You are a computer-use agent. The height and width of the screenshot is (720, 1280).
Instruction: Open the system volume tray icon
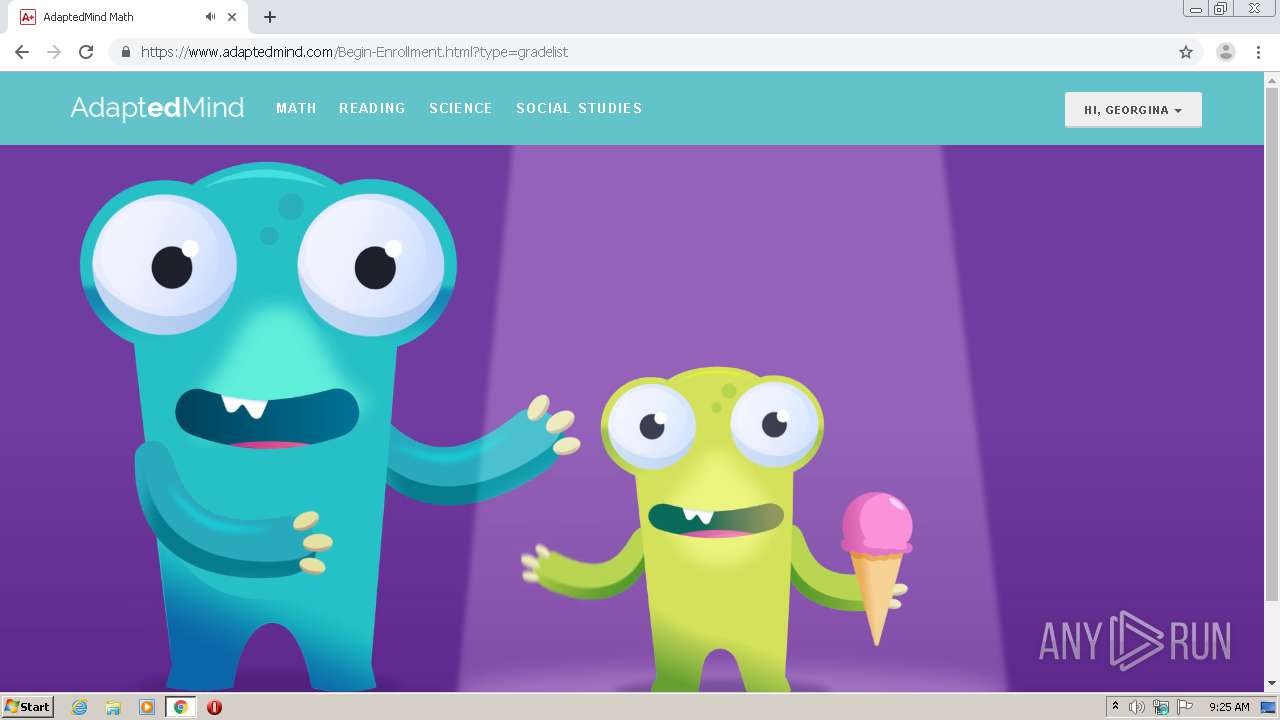pos(1137,707)
